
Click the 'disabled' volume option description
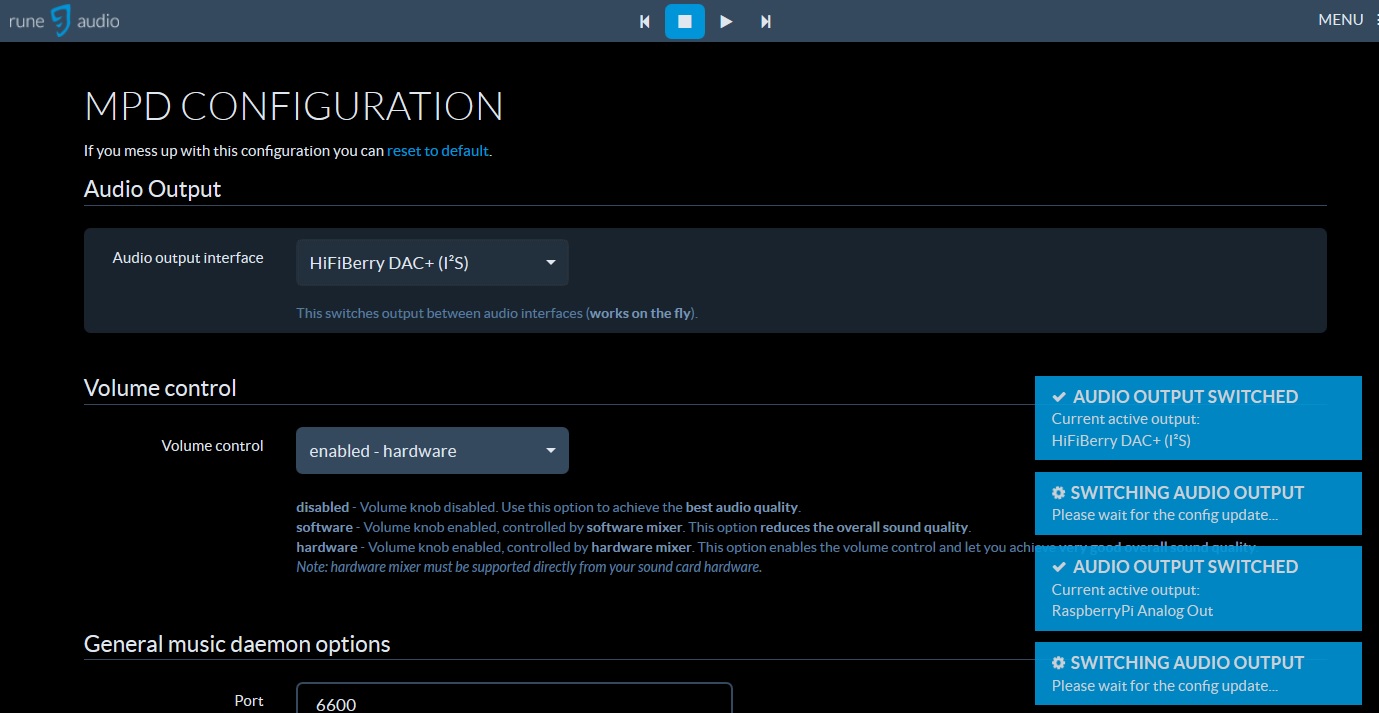[x=549, y=507]
